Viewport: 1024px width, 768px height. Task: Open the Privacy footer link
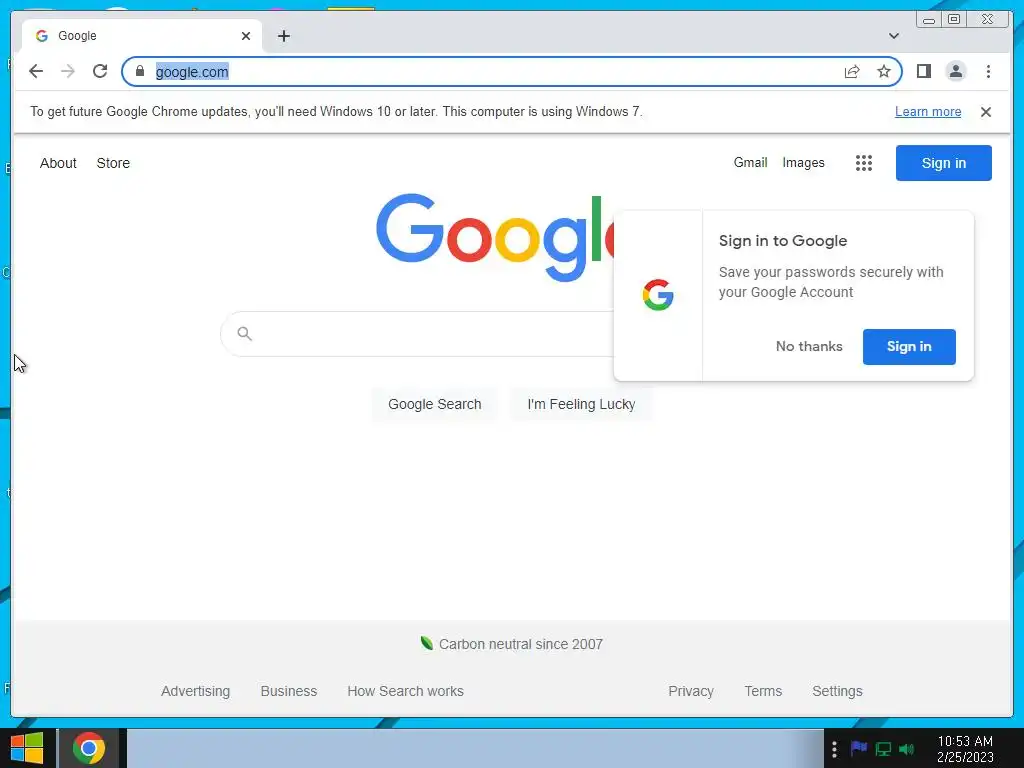(x=691, y=691)
